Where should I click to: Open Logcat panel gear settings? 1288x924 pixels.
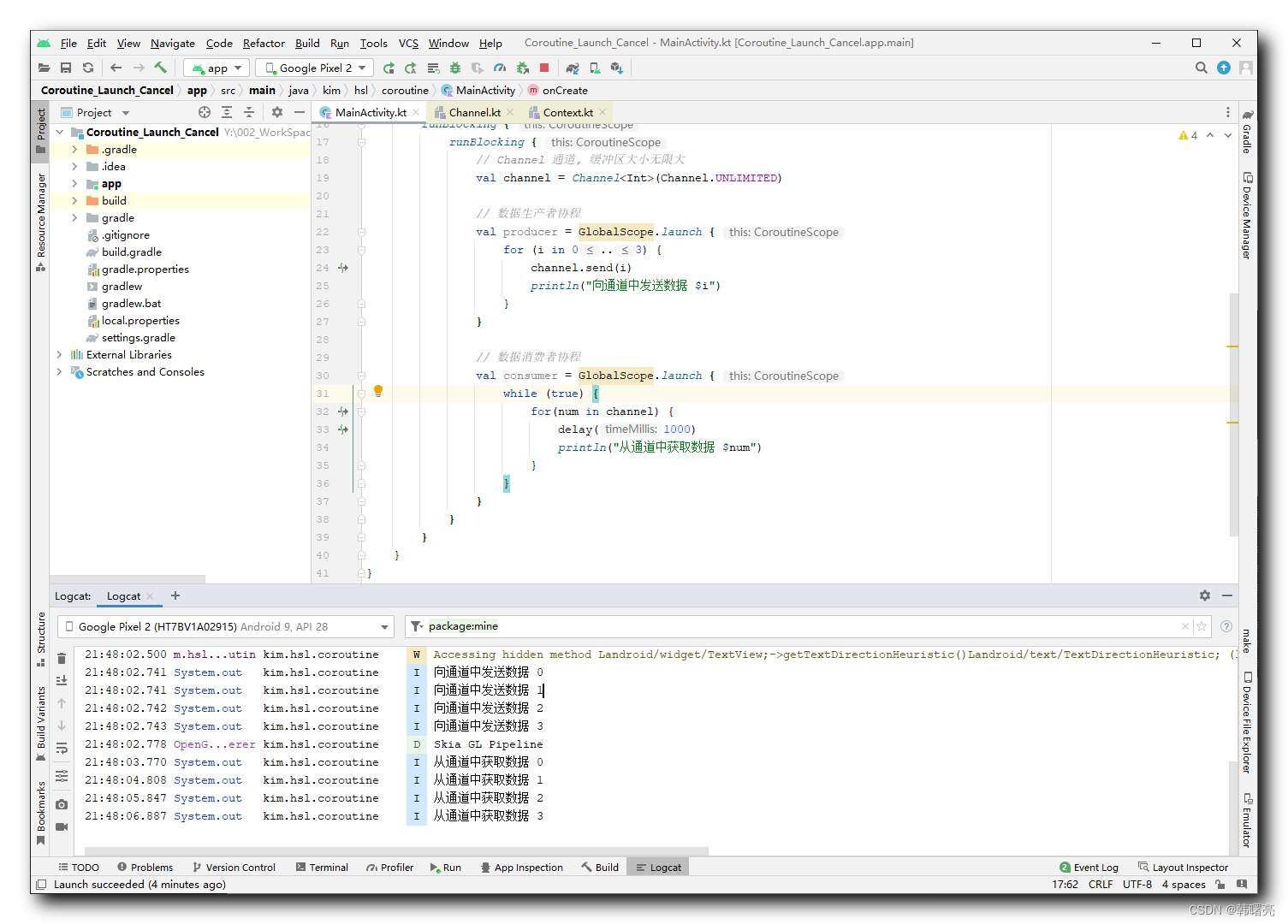click(1205, 595)
